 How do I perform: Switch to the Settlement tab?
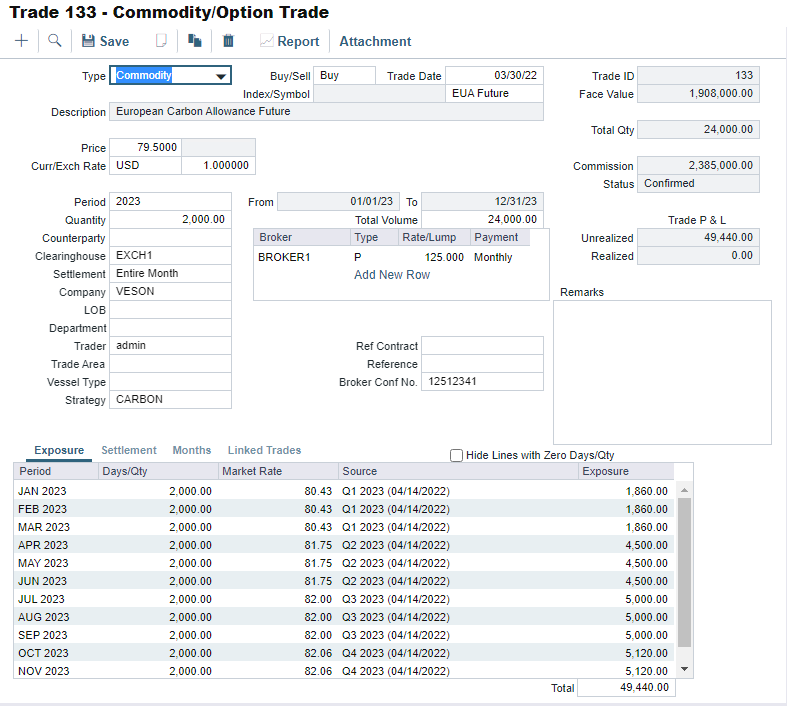[x=129, y=451]
